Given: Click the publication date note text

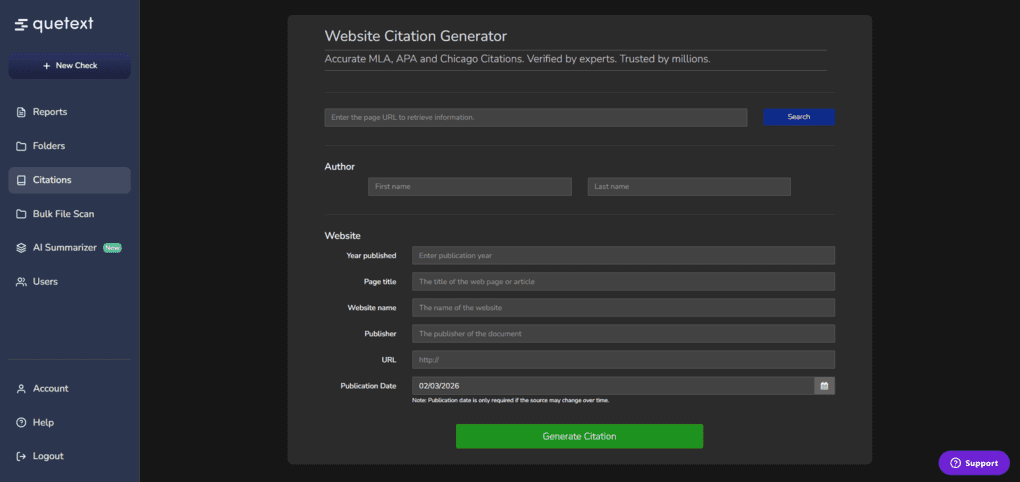Looking at the screenshot, I should click(511, 401).
